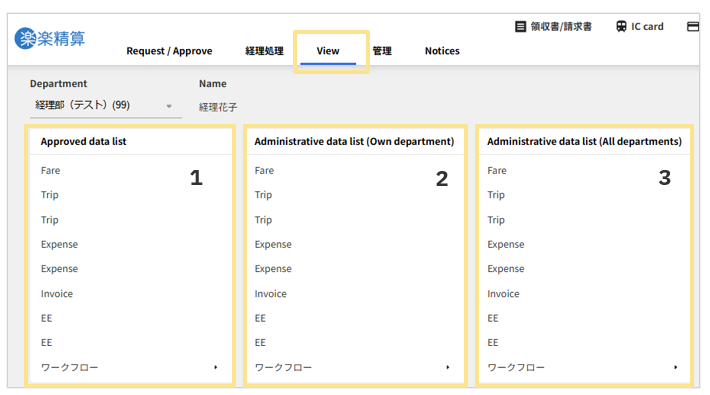Click the 楽楽精算 logo icon

(50, 39)
